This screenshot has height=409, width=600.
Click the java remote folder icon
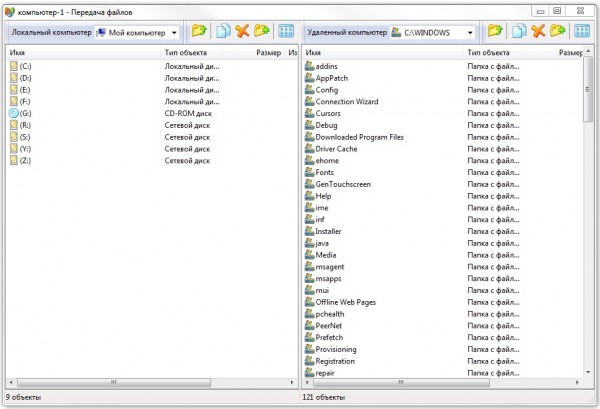click(310, 243)
